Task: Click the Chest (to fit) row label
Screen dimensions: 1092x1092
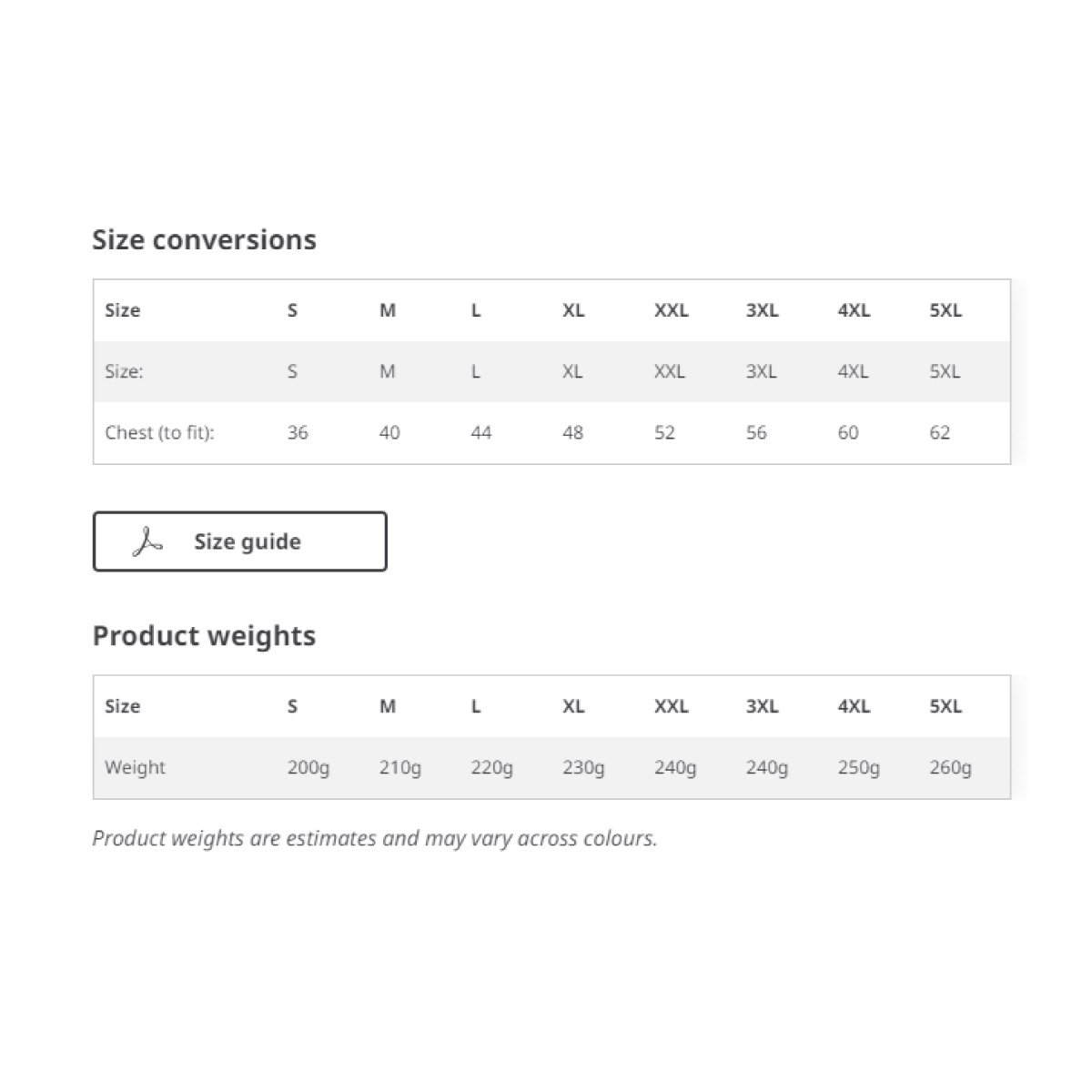Action: (159, 432)
